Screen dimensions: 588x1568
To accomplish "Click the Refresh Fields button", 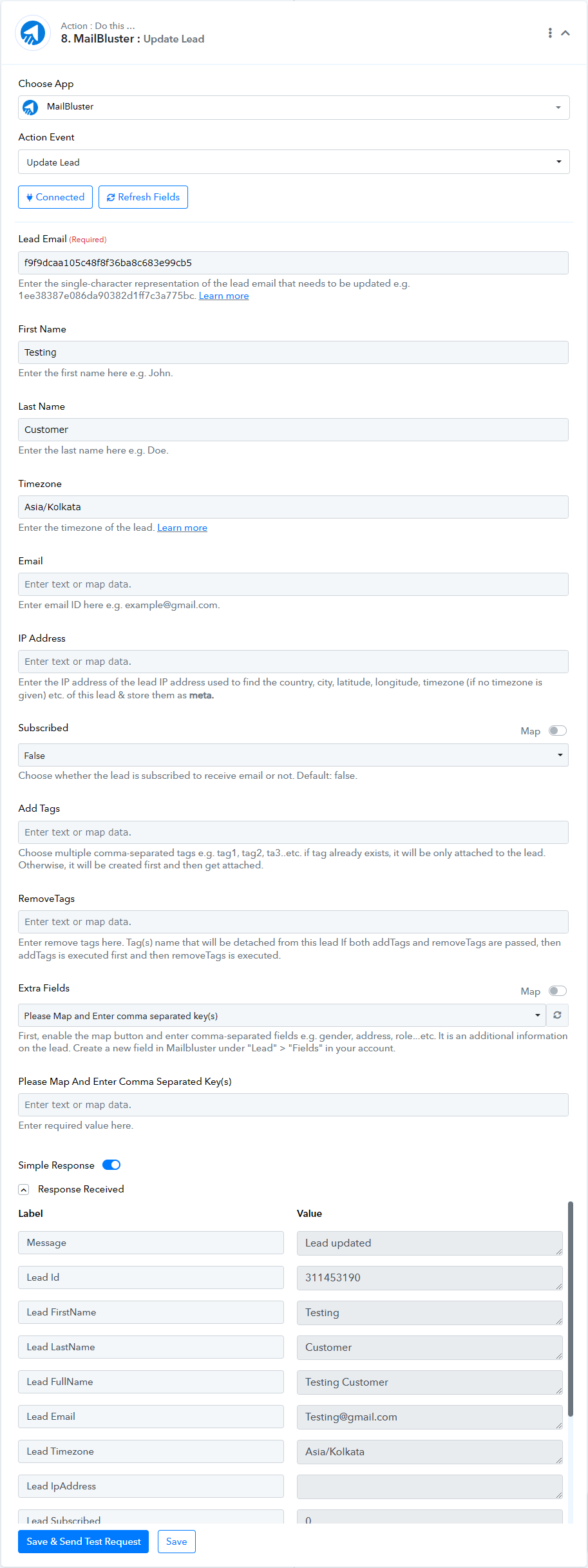I will click(143, 197).
